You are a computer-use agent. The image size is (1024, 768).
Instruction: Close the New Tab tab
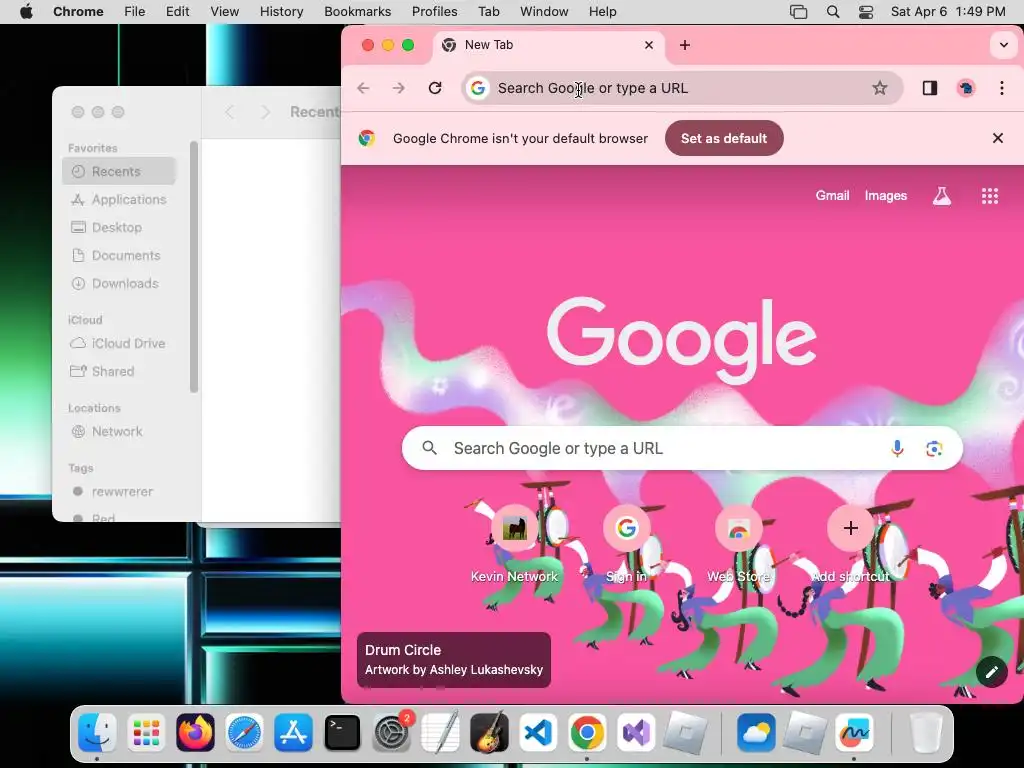point(648,45)
